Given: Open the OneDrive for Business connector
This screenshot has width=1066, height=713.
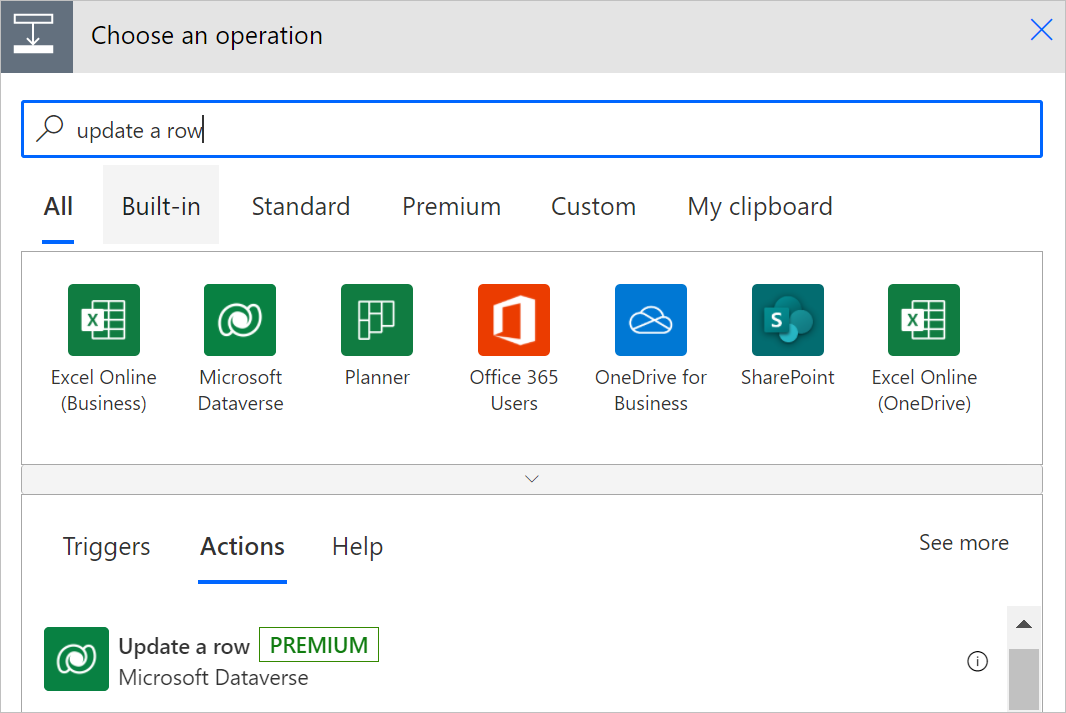Looking at the screenshot, I should tap(650, 320).
